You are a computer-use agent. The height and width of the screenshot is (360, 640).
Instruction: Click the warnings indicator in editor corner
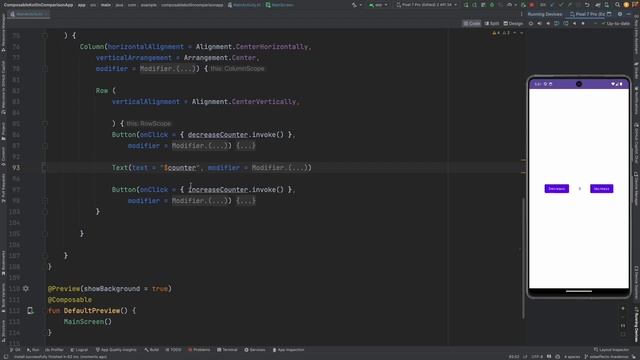[x=501, y=33]
